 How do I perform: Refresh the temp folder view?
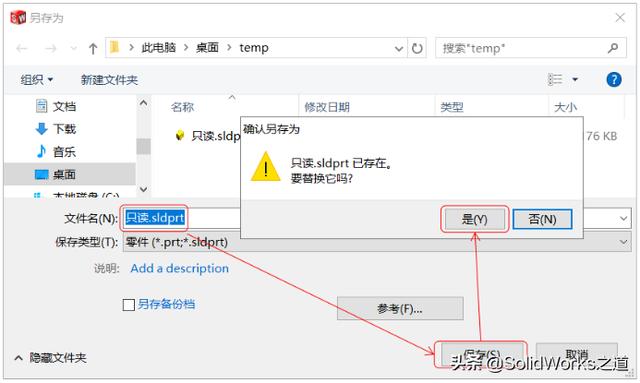[417, 49]
